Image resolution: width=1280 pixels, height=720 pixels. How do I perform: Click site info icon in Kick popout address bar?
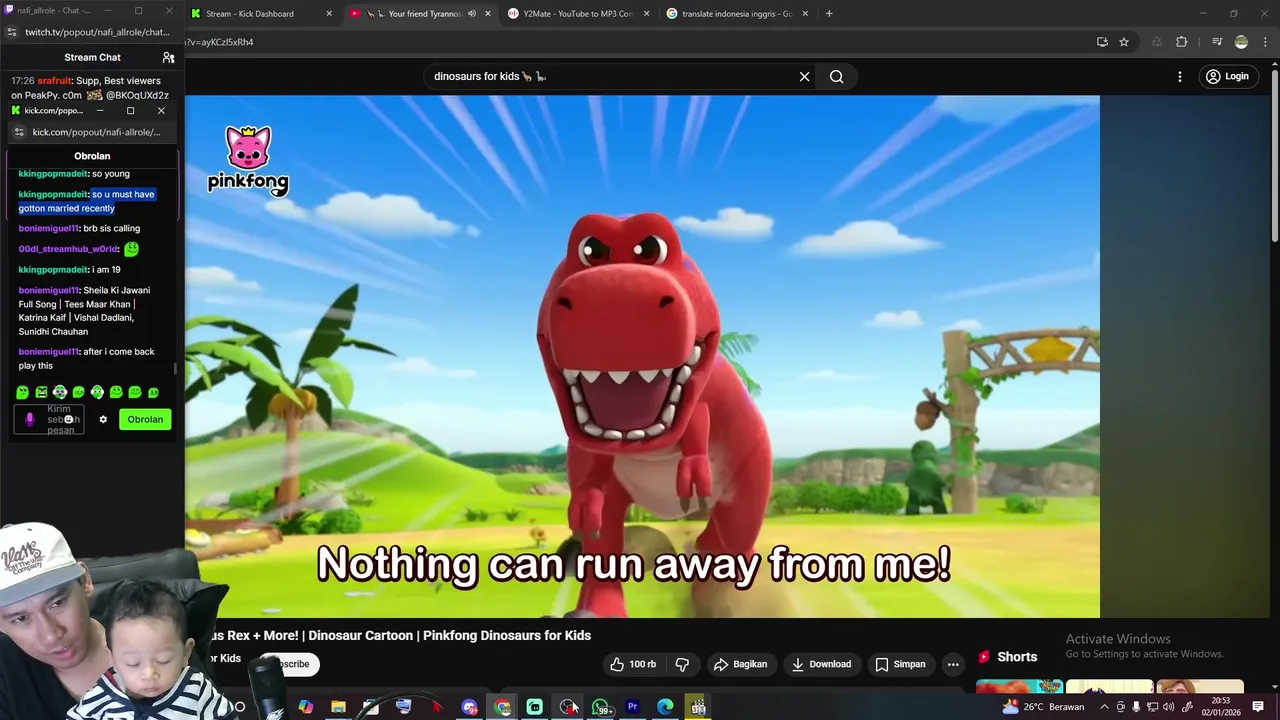18,132
